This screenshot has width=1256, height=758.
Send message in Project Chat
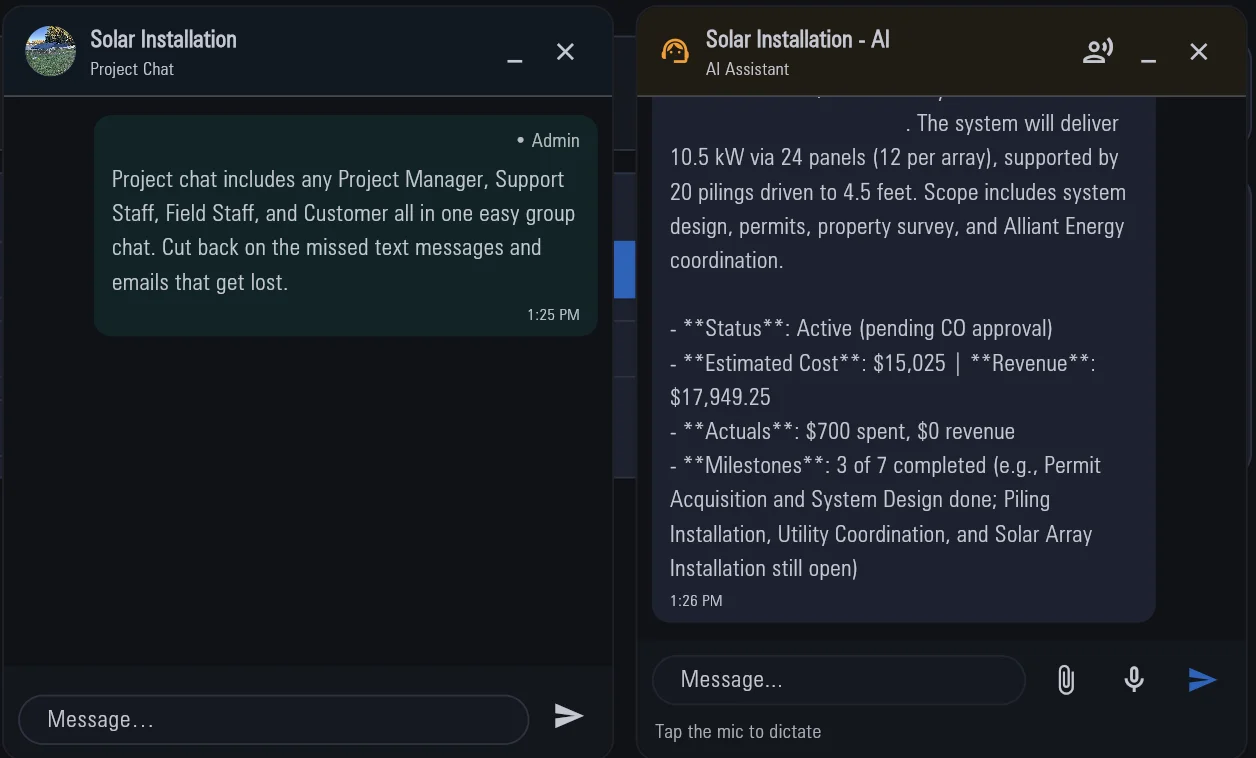tap(569, 715)
